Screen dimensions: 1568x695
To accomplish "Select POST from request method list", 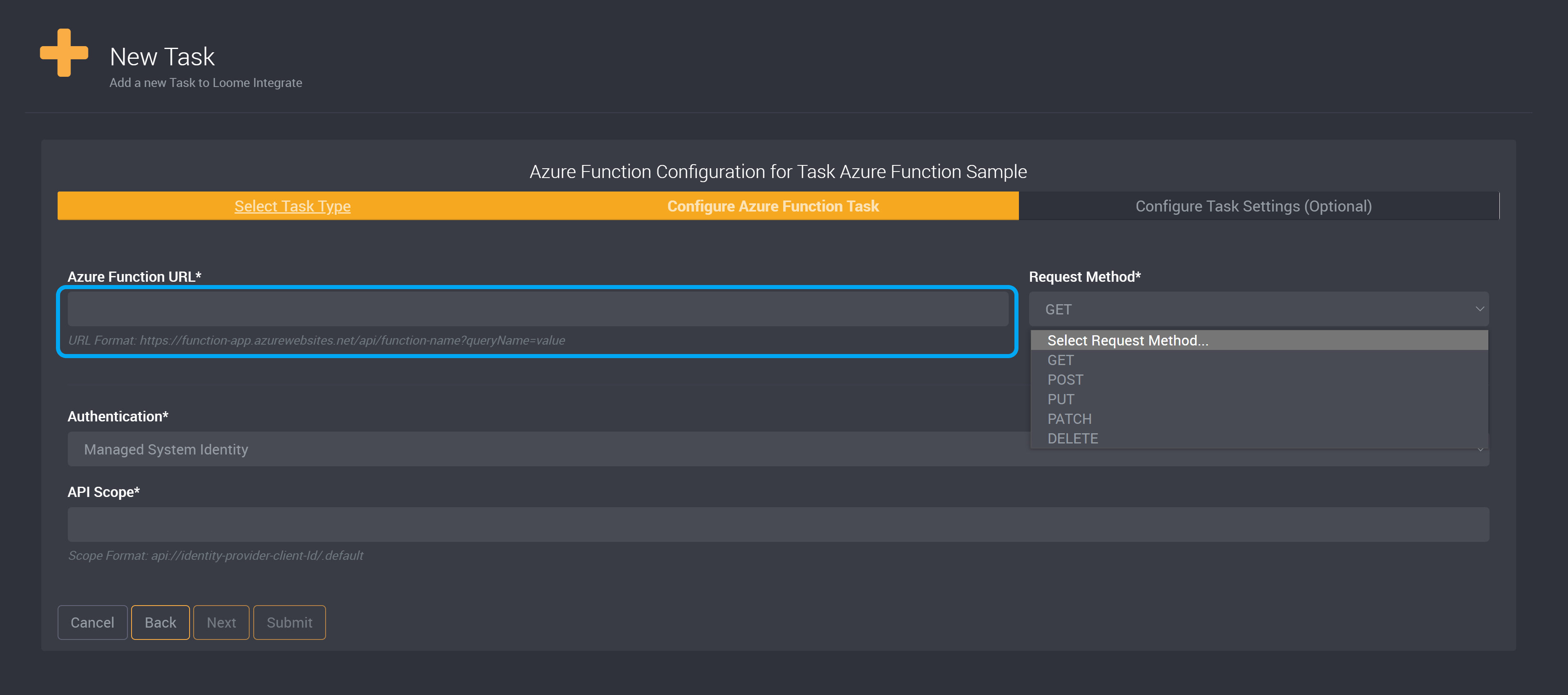I will coord(1259,380).
